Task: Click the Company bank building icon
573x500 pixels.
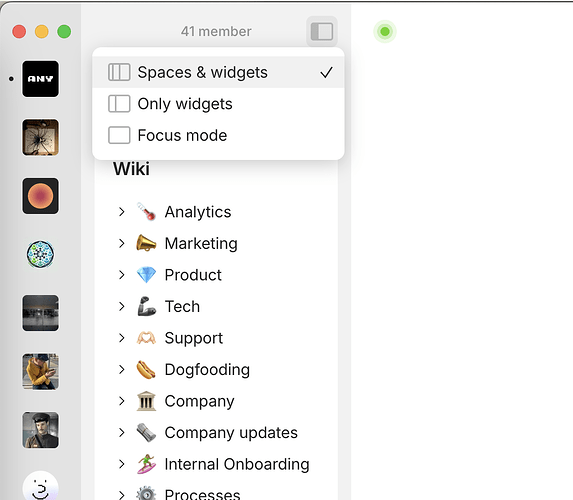Action: click(x=146, y=401)
